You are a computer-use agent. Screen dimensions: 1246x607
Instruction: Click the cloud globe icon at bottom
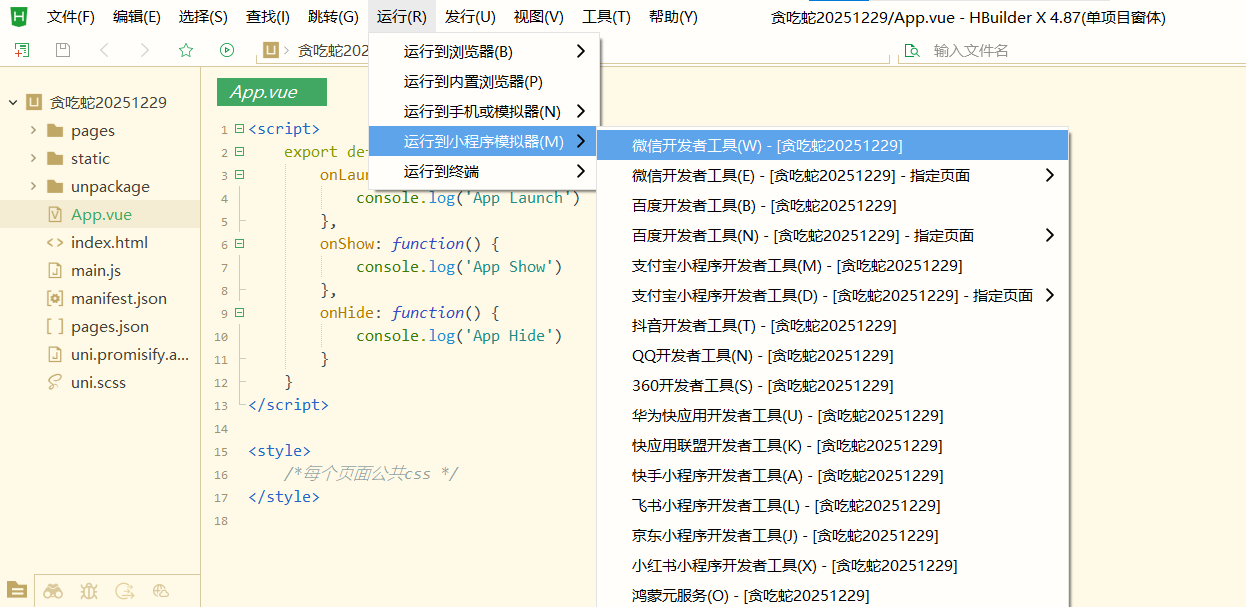pyautogui.click(x=161, y=591)
